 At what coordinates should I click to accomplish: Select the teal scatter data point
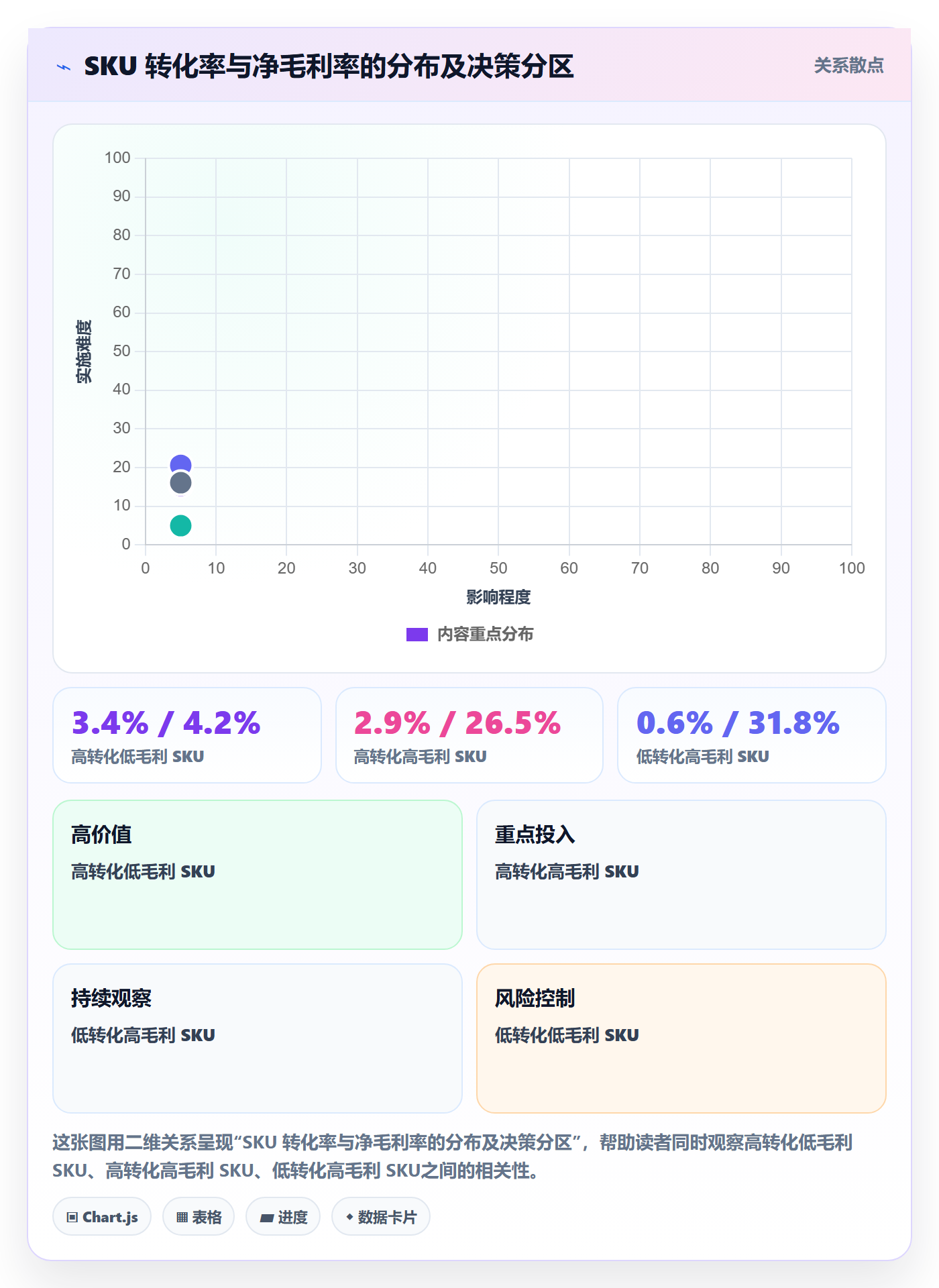pos(180,525)
